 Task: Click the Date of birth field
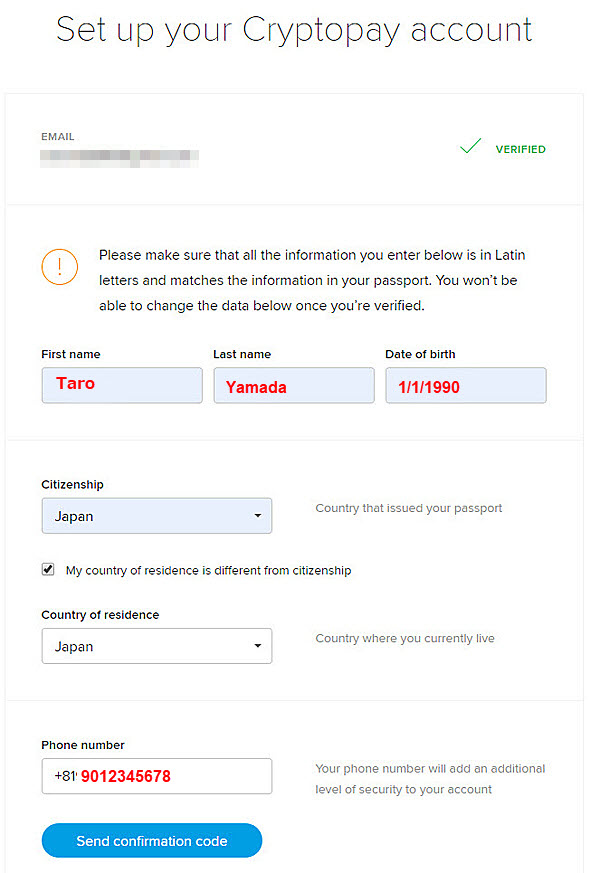[466, 385]
